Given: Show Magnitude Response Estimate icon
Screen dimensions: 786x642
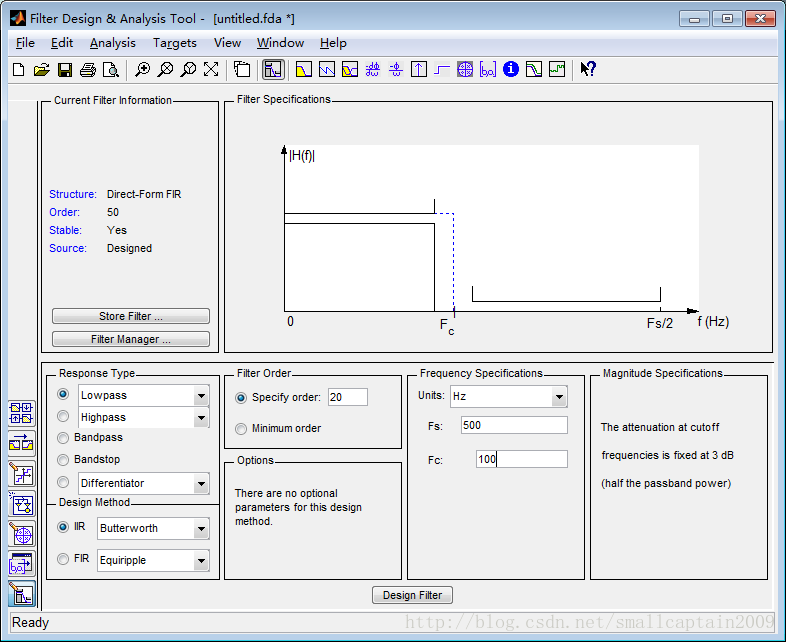Looking at the screenshot, I should click(x=534, y=69).
